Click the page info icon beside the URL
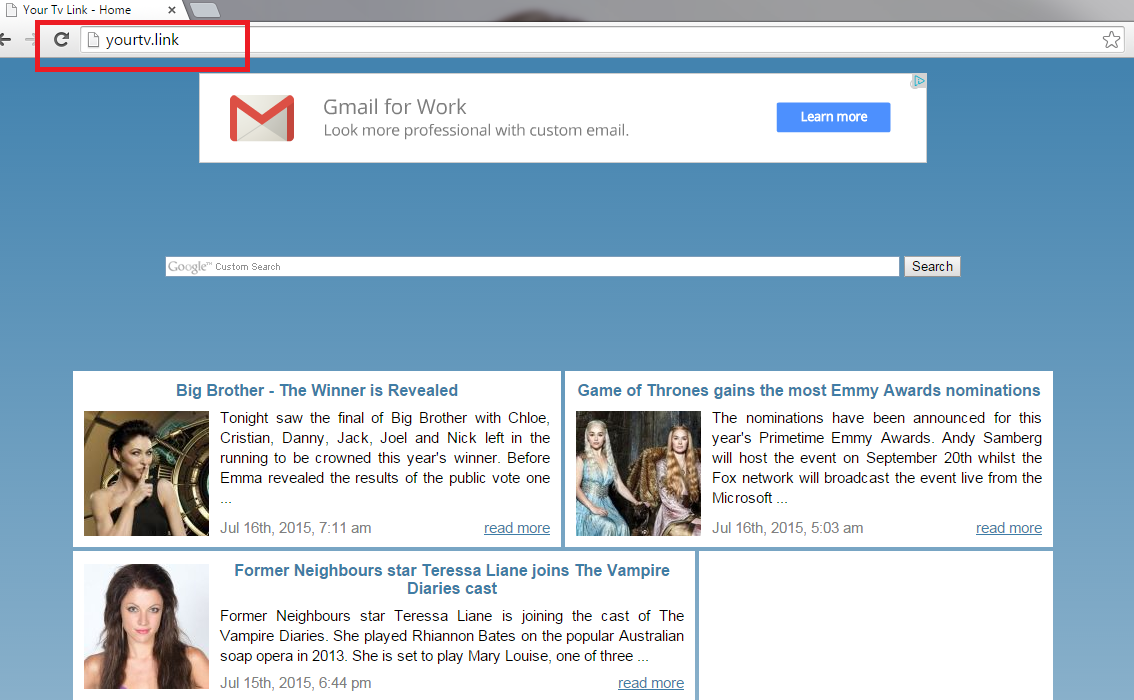Viewport: 1134px width, 700px height. pyautogui.click(x=94, y=40)
